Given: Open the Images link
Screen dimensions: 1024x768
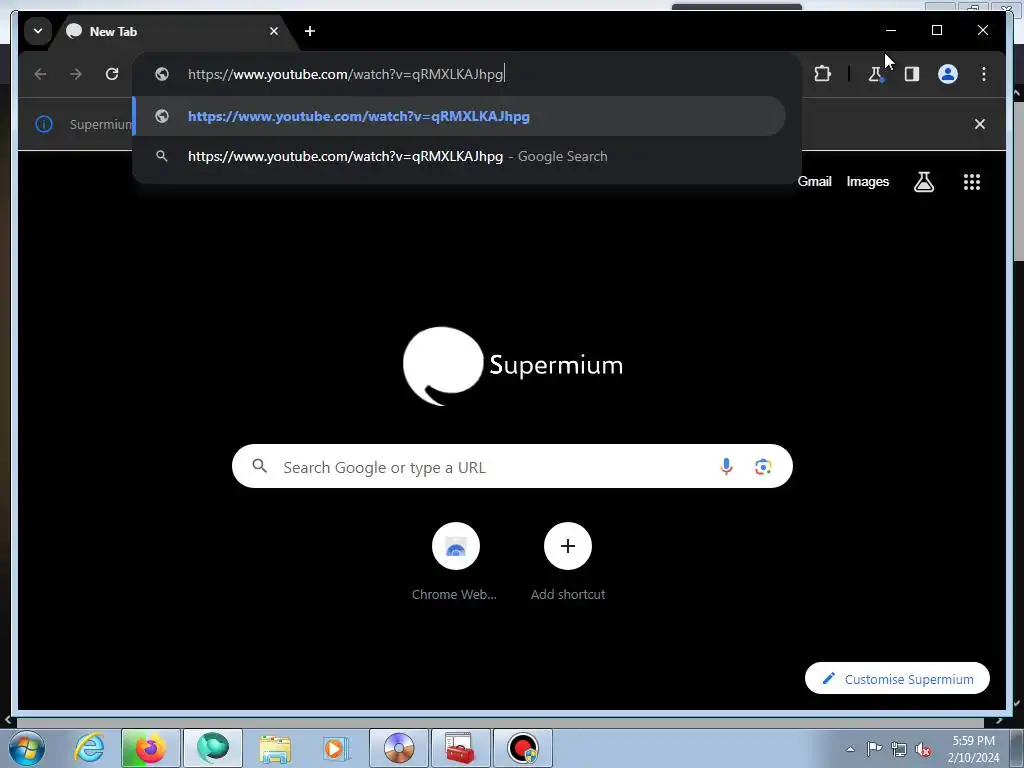Looking at the screenshot, I should (x=867, y=182).
